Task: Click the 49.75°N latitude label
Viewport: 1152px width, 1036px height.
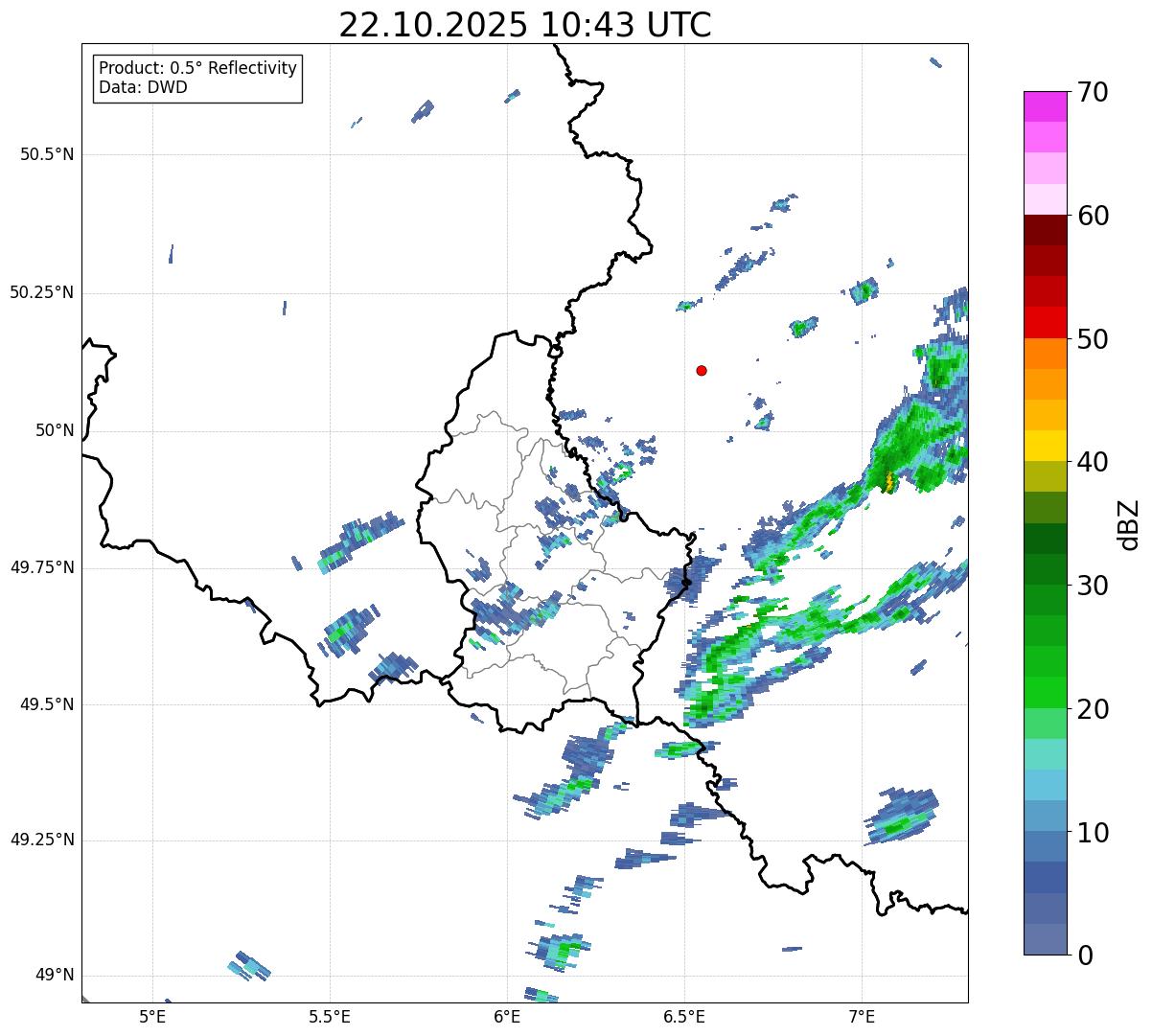Action: [41, 567]
